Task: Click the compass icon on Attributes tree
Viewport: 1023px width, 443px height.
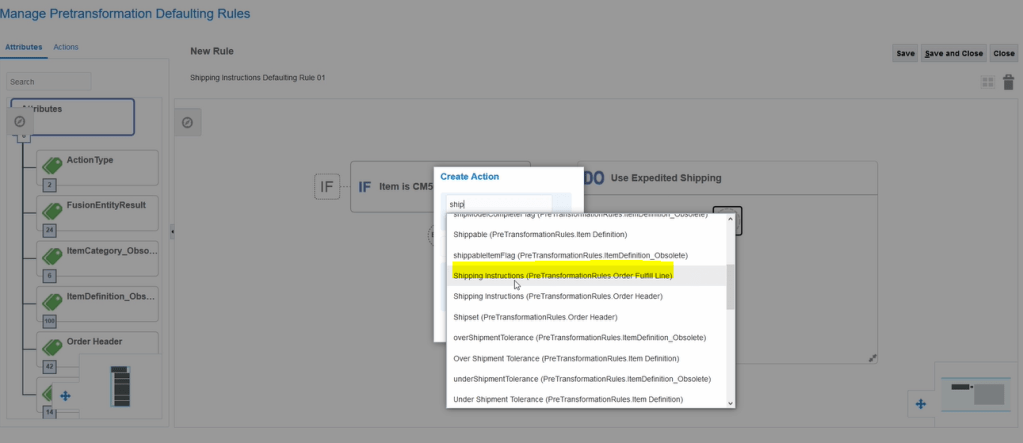Action: (x=20, y=121)
